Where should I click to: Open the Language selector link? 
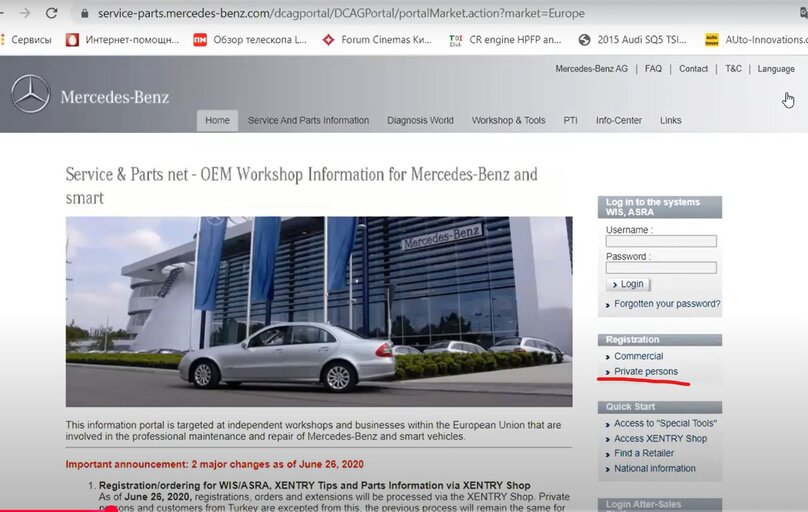tap(776, 69)
